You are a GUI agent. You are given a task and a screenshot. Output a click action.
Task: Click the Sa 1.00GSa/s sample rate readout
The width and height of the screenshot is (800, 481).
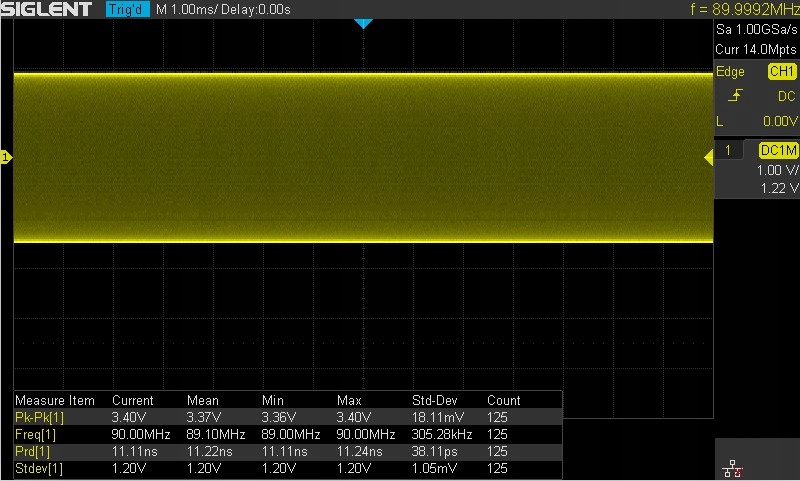pos(757,30)
